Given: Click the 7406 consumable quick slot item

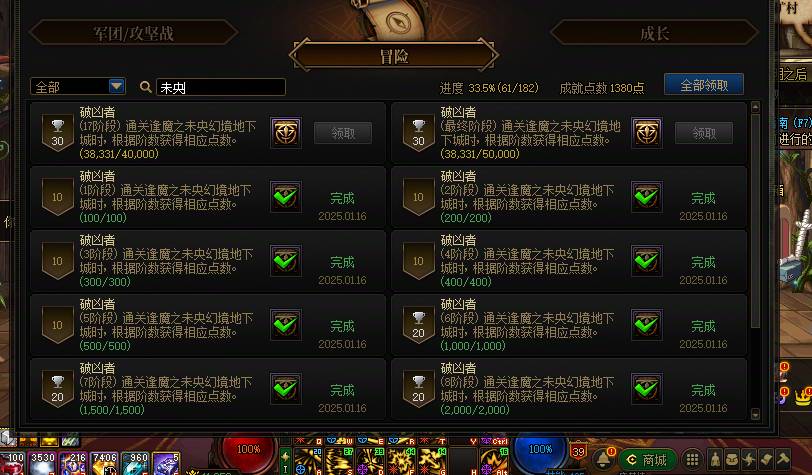Looking at the screenshot, I should [x=104, y=464].
